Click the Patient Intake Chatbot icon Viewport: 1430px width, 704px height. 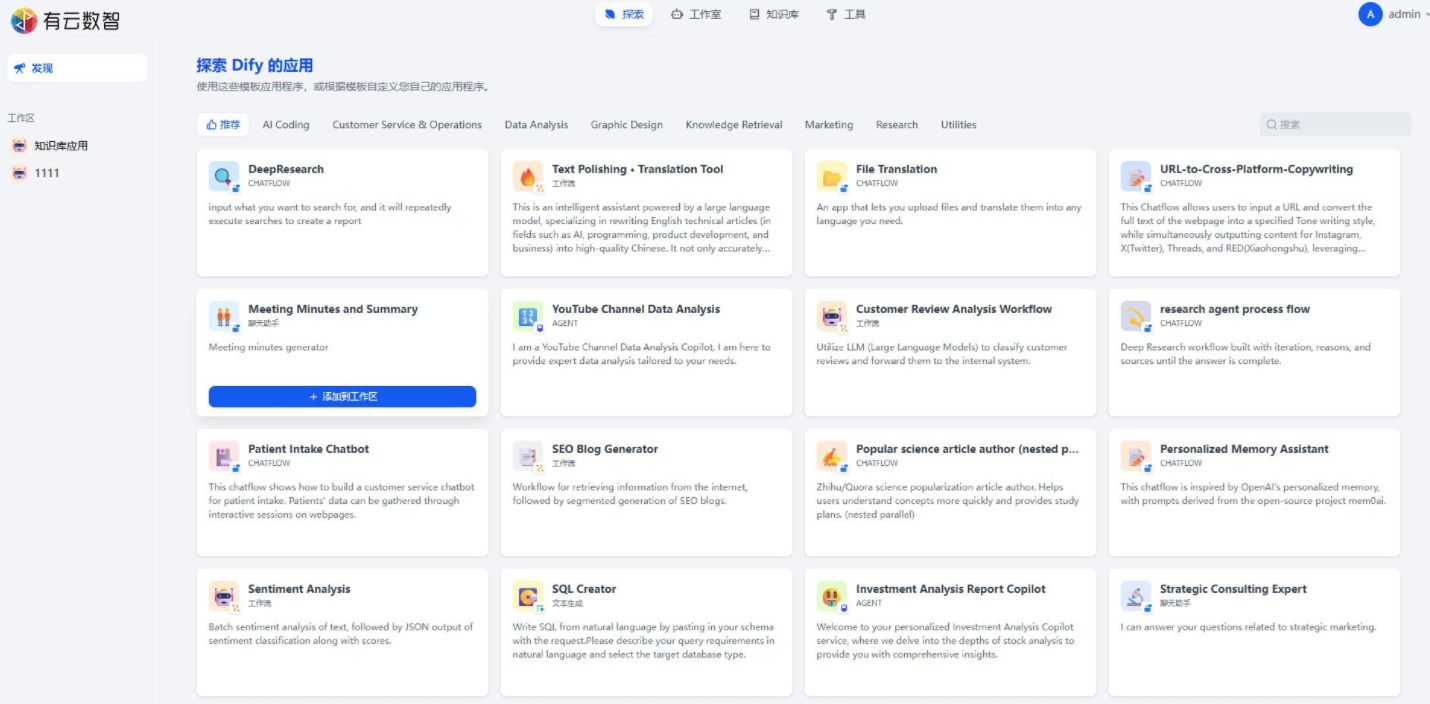coord(224,457)
